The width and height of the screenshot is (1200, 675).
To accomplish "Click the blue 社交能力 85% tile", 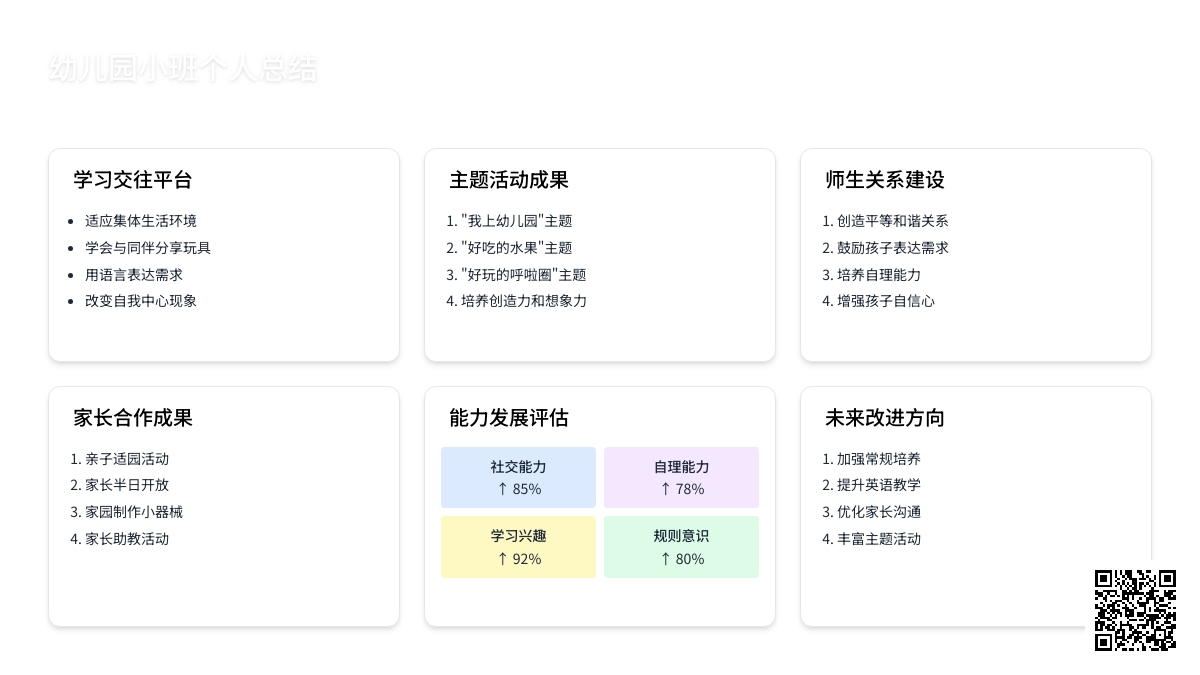I will tap(518, 478).
